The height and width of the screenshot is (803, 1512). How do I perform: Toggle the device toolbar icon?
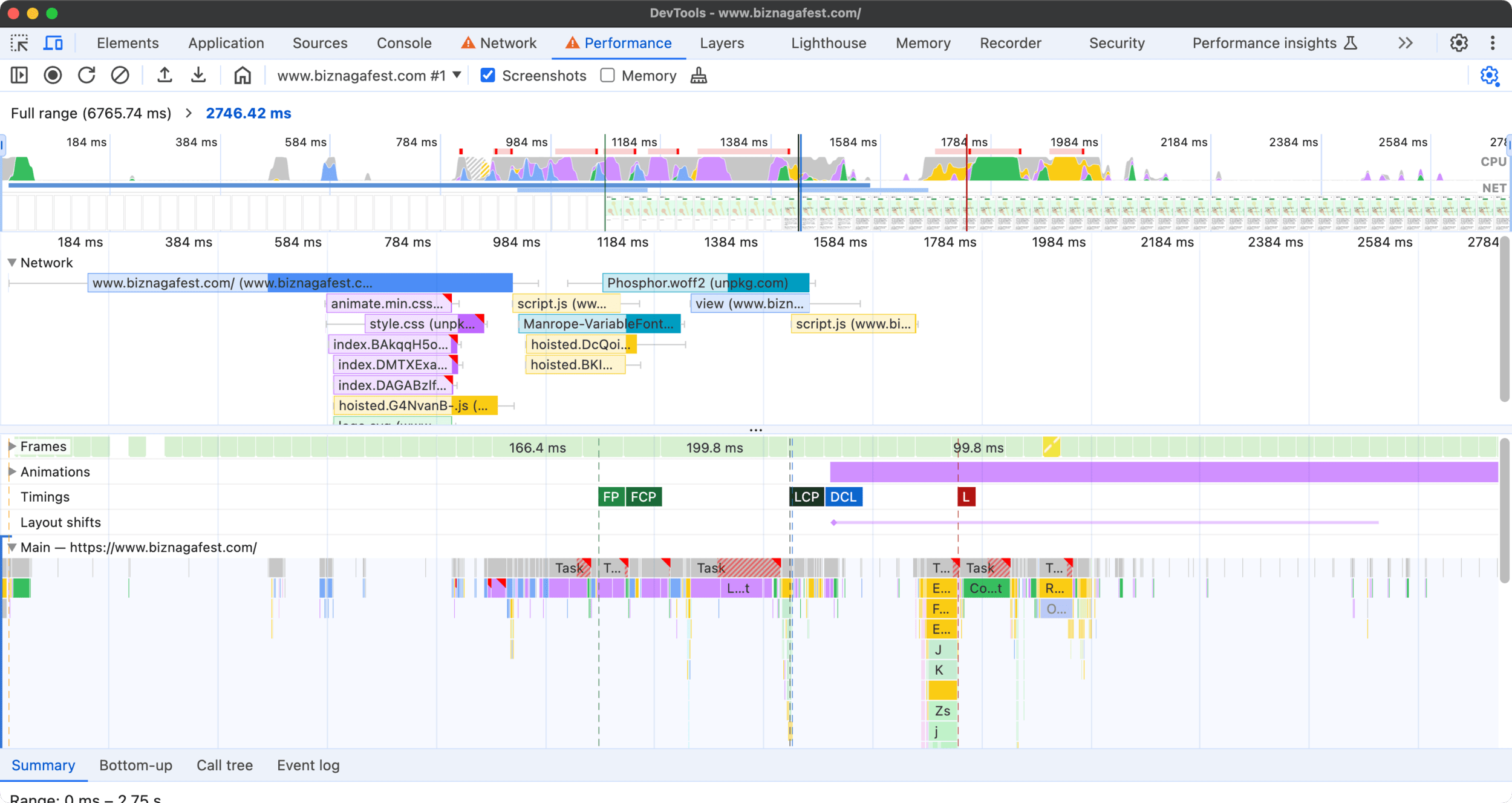tap(53, 43)
